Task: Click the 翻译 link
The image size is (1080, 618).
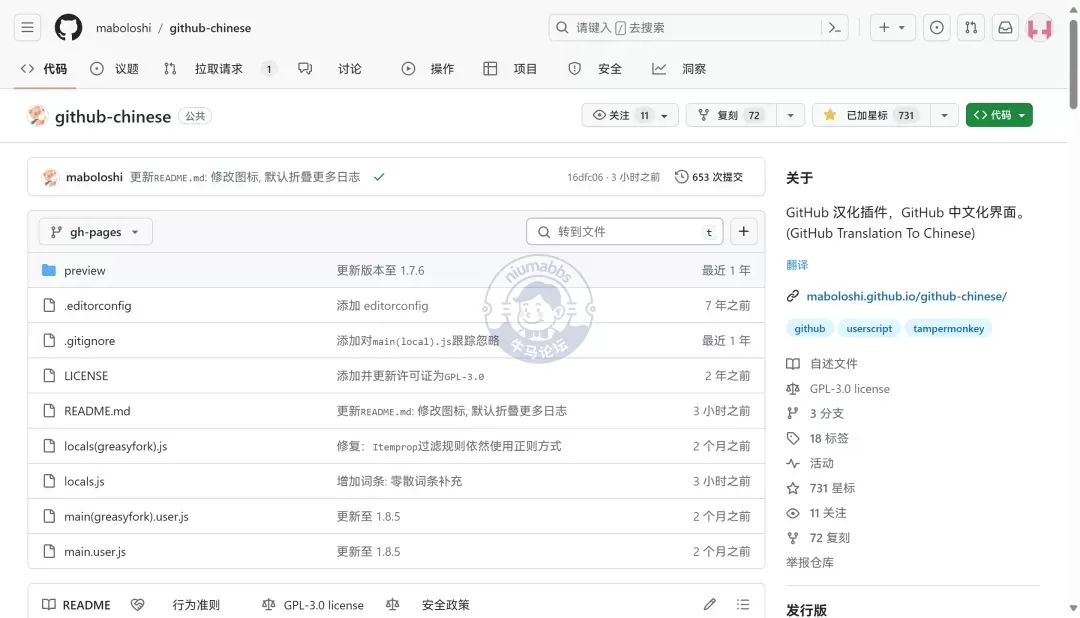Action: pyautogui.click(x=797, y=265)
